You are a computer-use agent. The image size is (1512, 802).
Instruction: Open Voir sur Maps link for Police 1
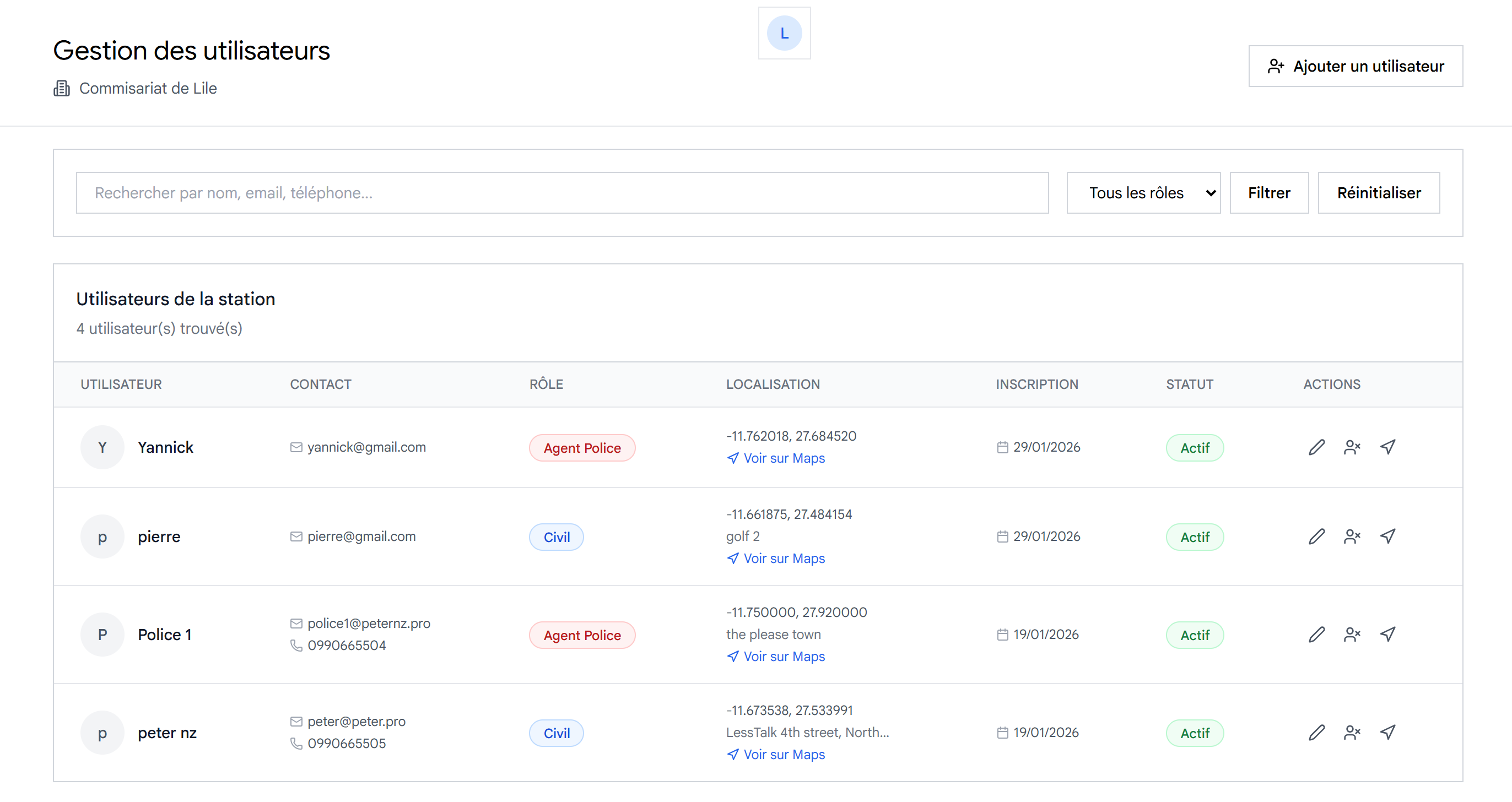pos(783,657)
